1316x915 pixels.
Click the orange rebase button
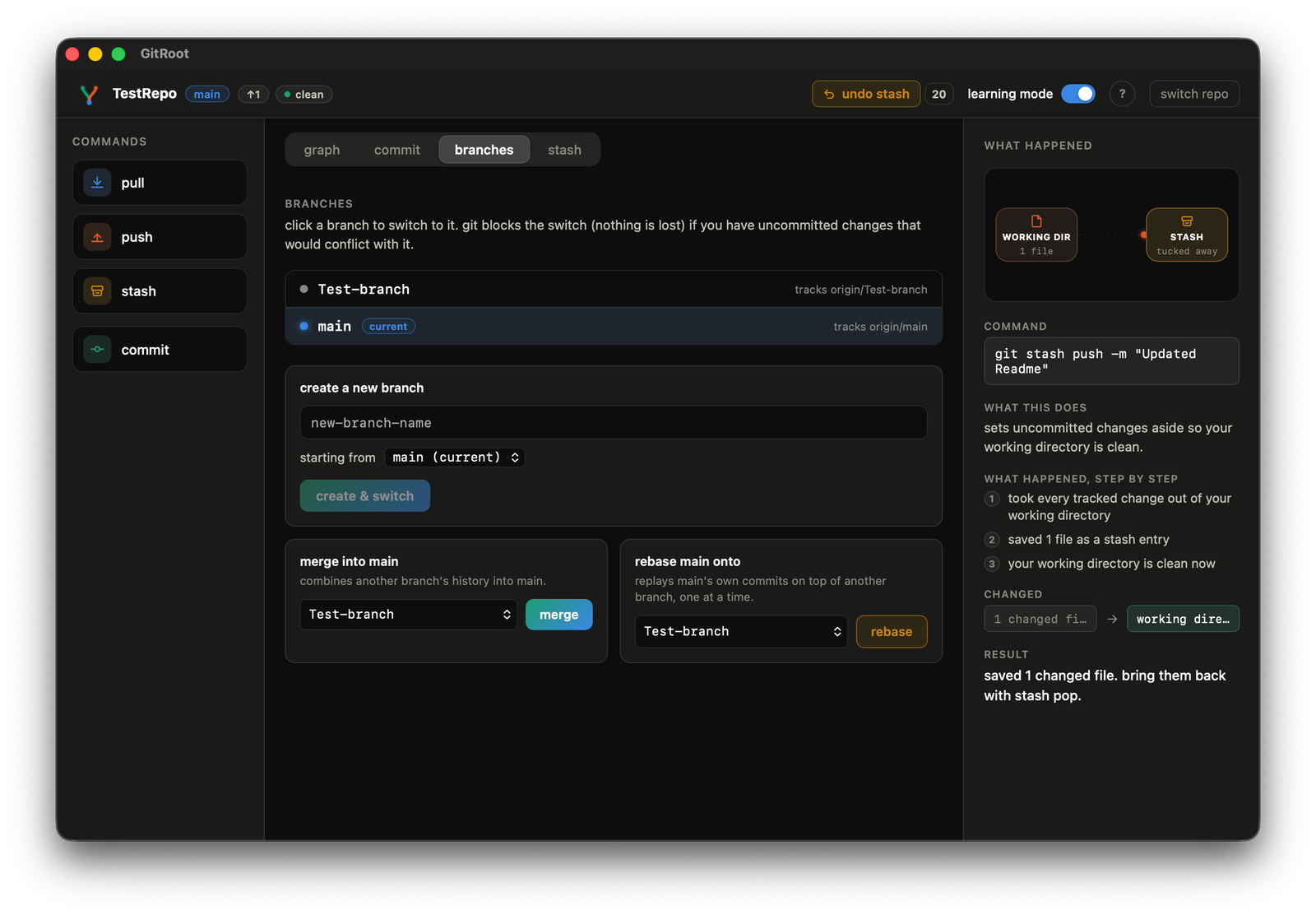(892, 631)
